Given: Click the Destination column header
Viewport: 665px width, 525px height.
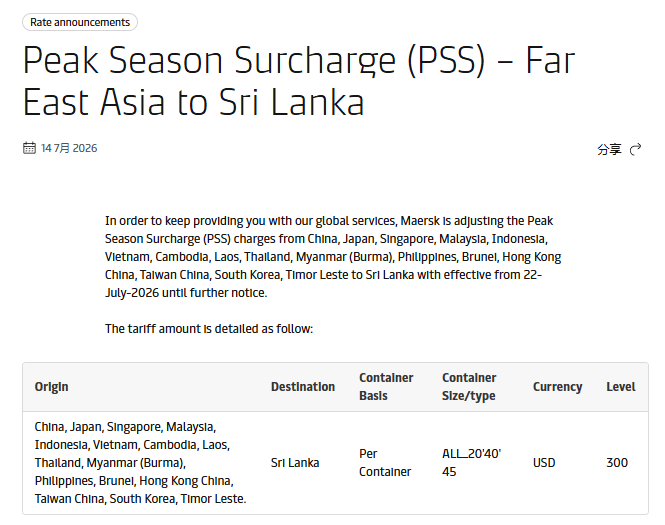Looking at the screenshot, I should pos(303,387).
